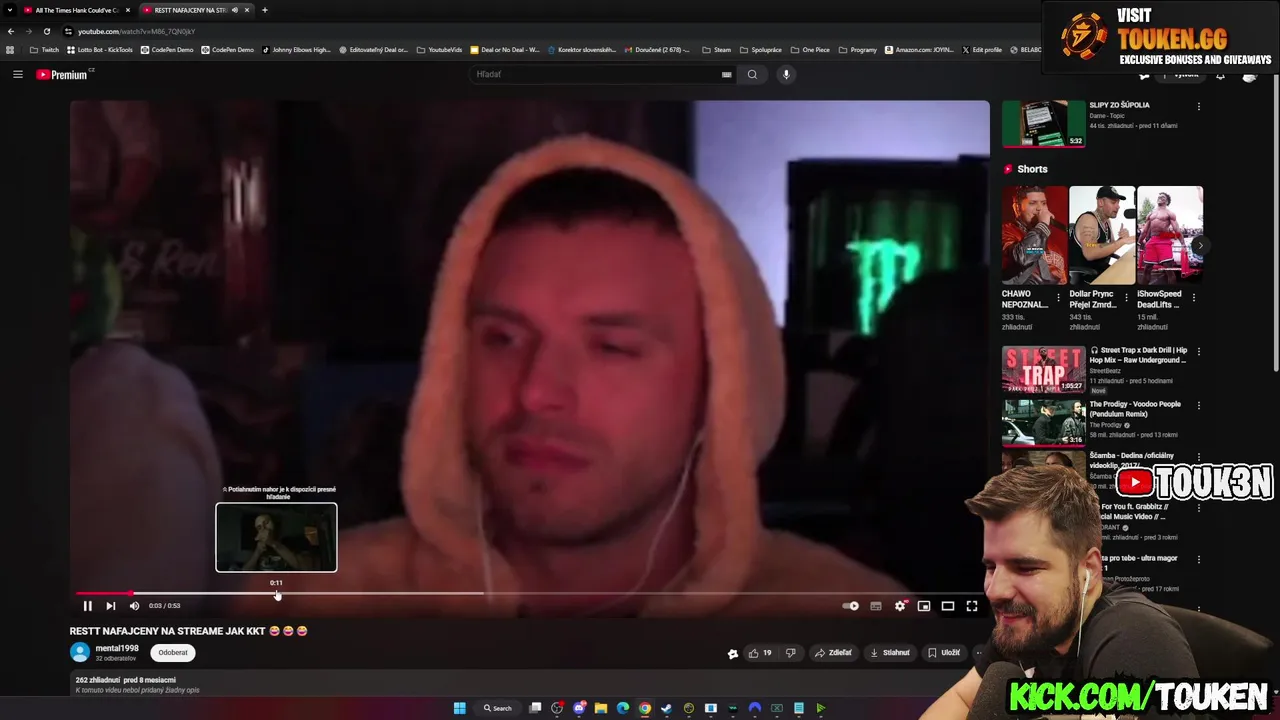Open options for iShowSpeed DeadLifts short
The height and width of the screenshot is (720, 1280).
1194,297
